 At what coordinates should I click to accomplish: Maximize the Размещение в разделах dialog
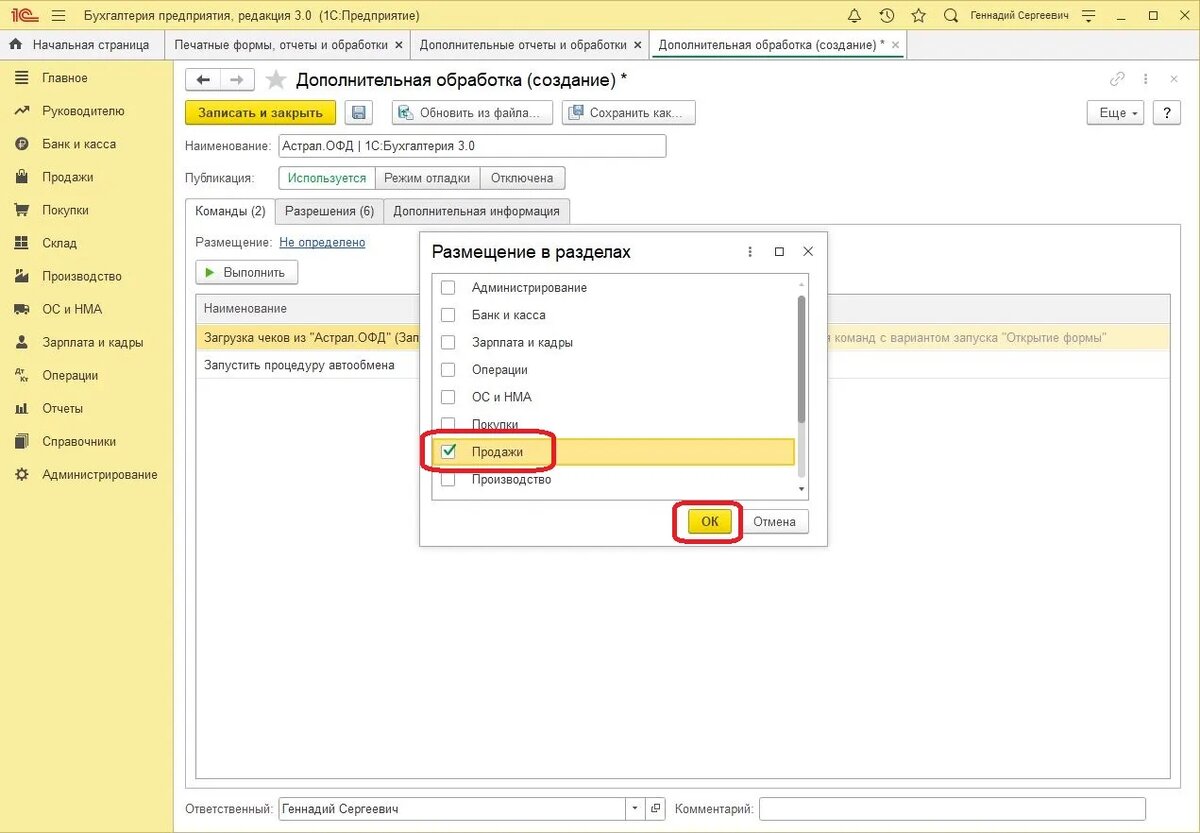tap(779, 252)
